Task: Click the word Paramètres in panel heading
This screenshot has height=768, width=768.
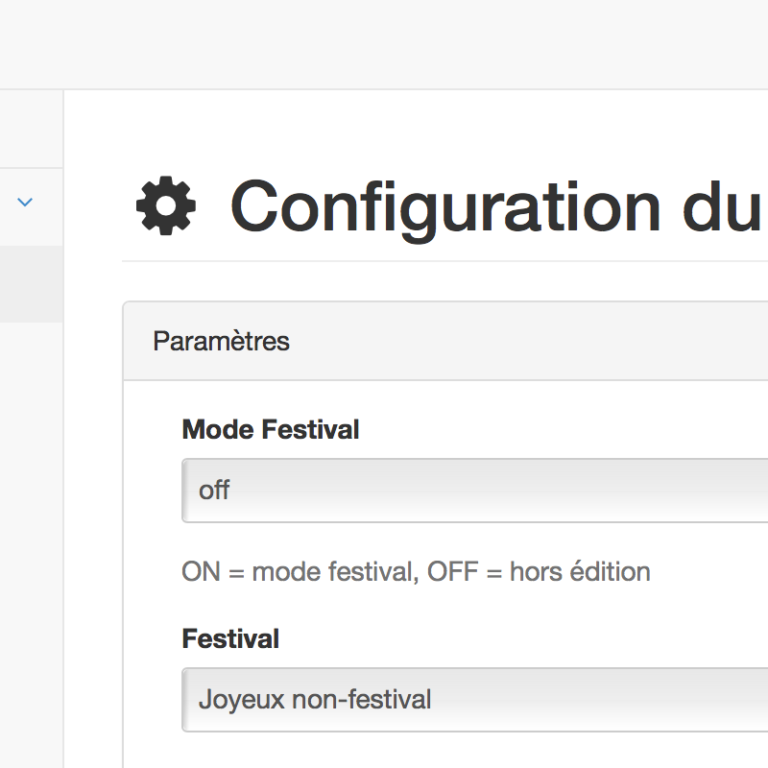Action: tap(221, 341)
